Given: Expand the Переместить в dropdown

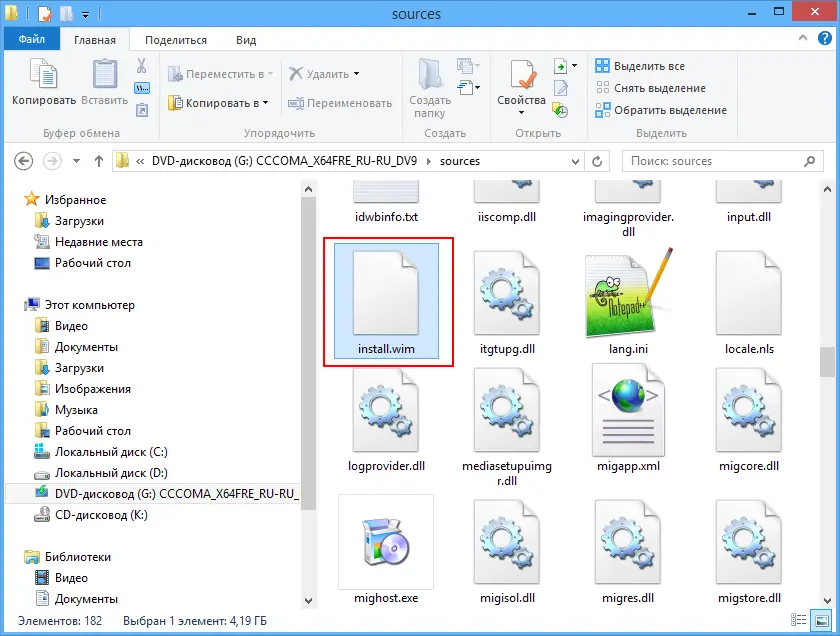Looking at the screenshot, I should pos(272,74).
